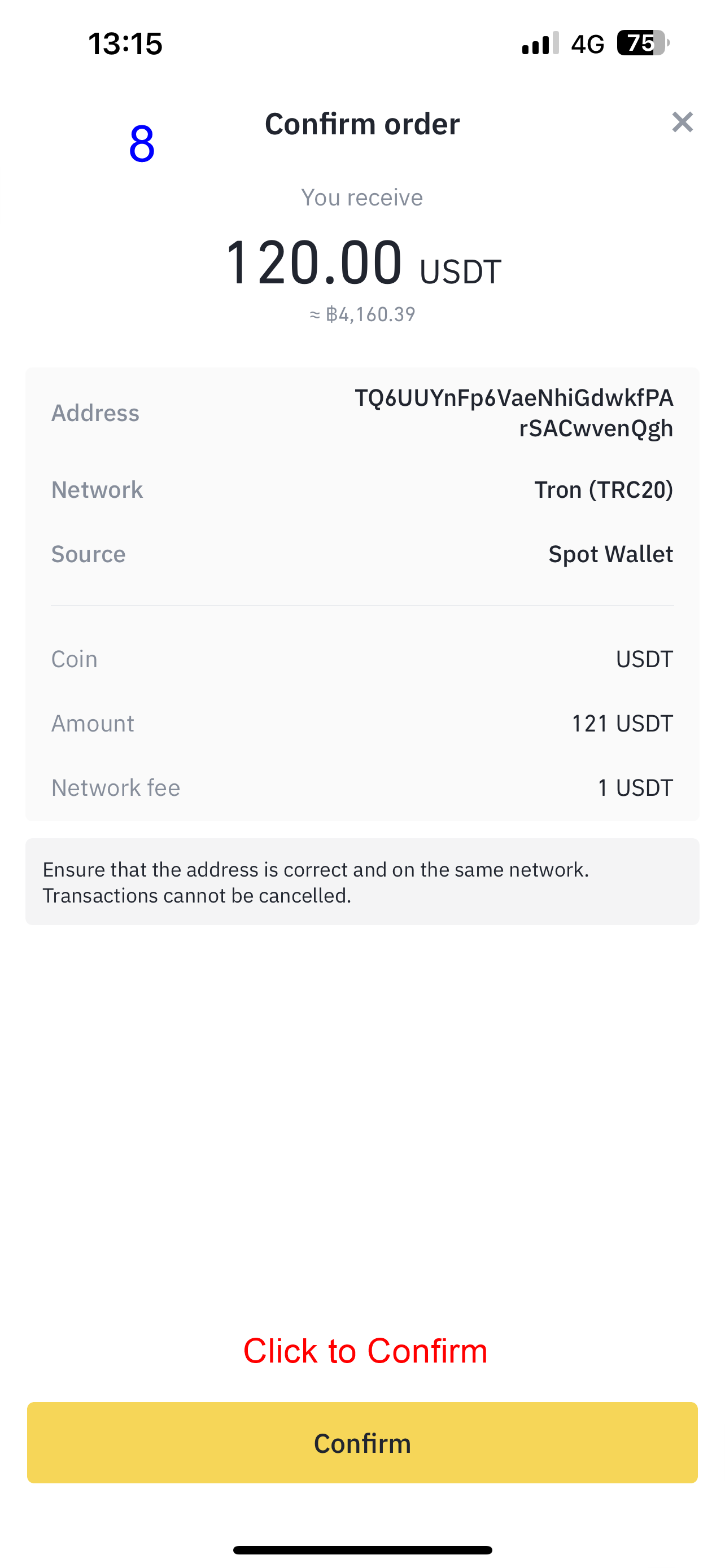
Task: Tap the Network fee label
Action: coord(116,787)
